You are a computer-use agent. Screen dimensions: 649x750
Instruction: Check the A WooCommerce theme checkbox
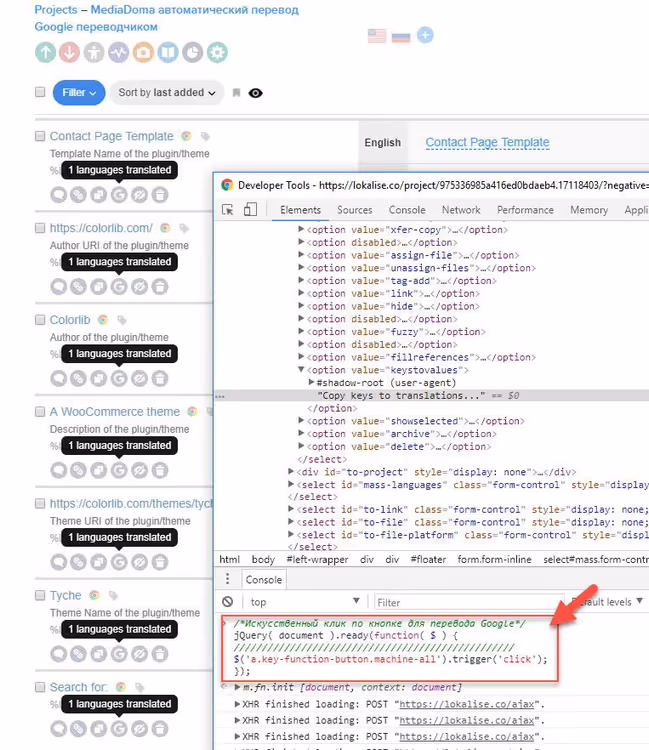40,412
